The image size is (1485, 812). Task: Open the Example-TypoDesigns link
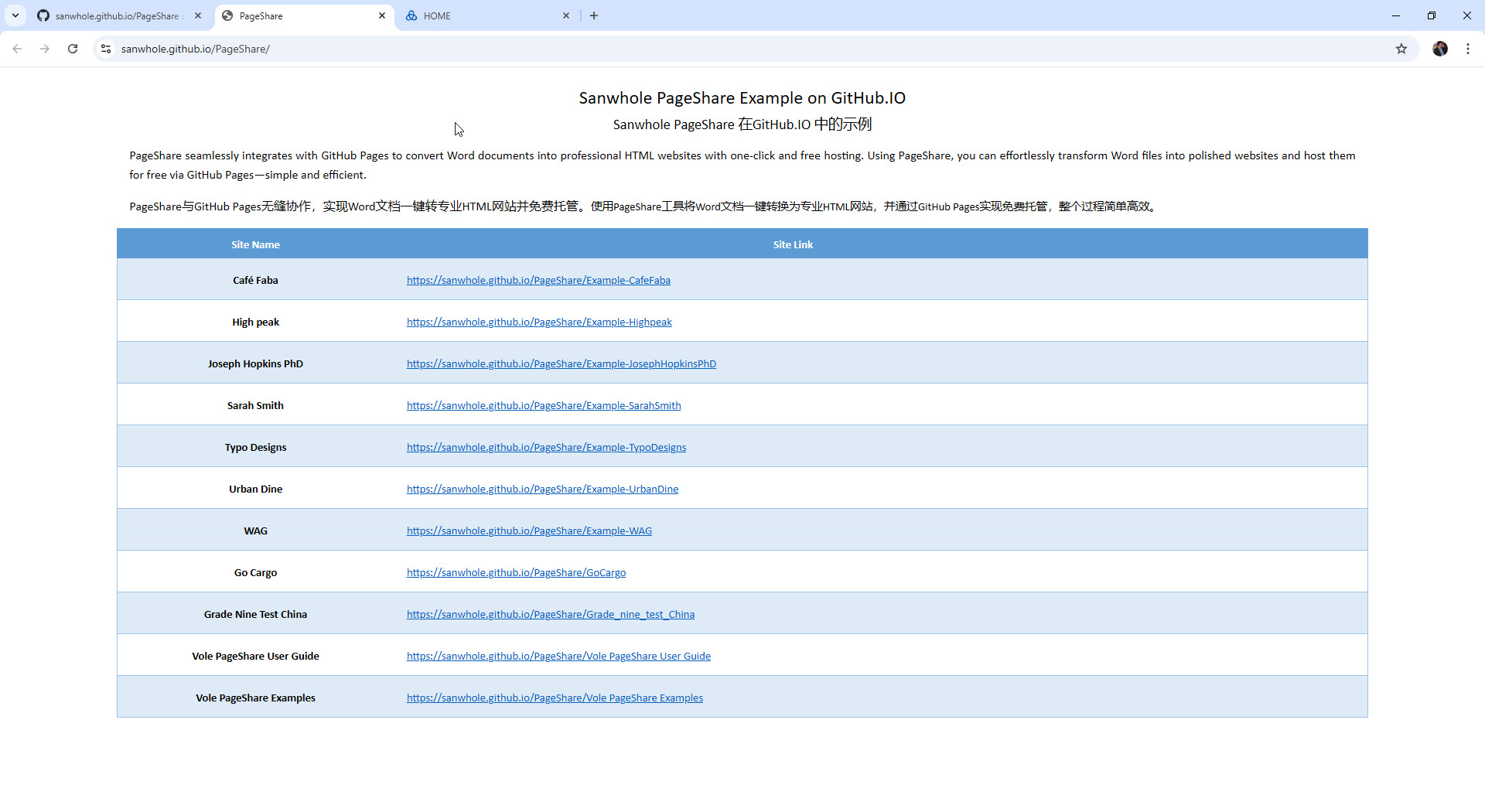click(546, 447)
